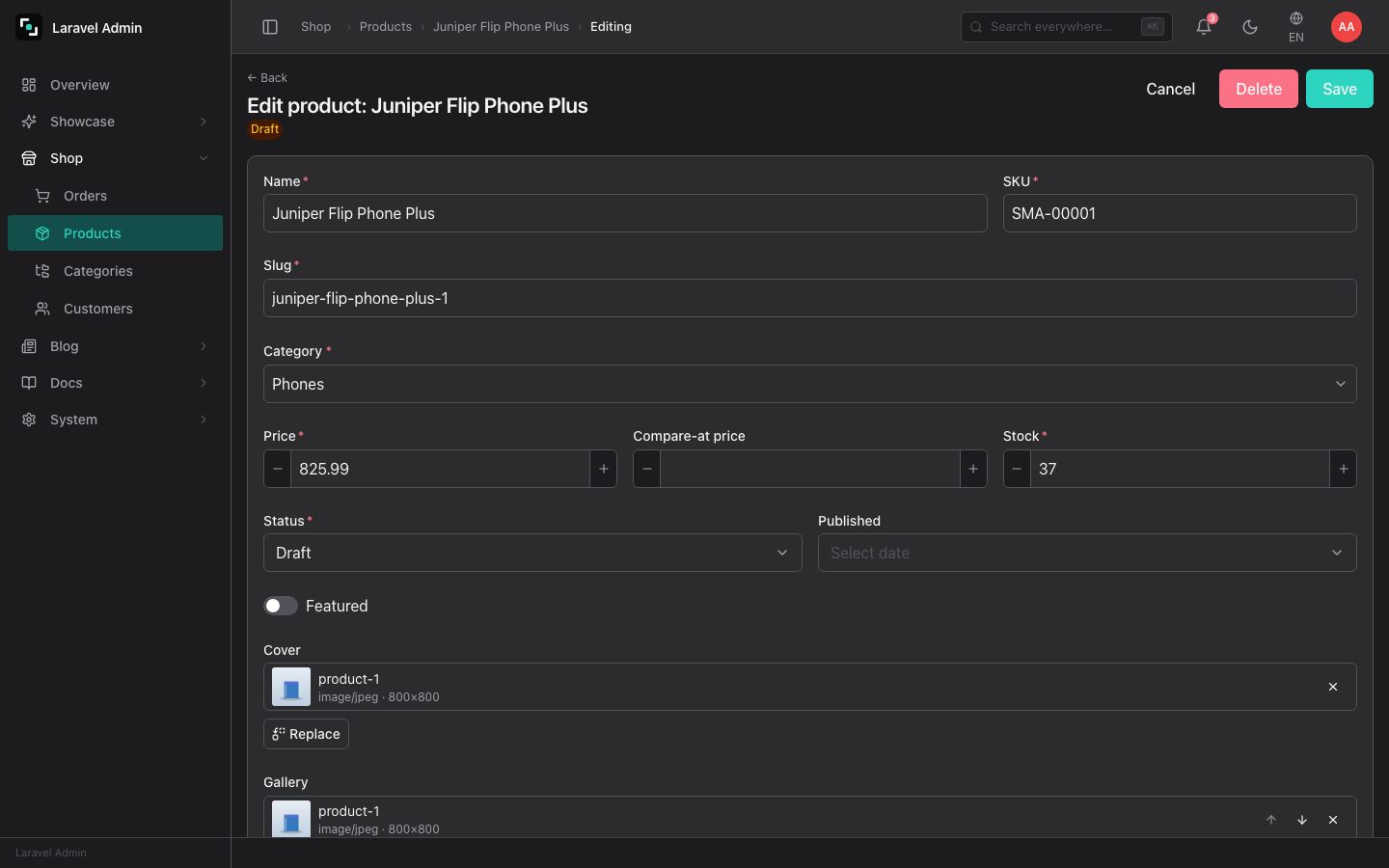Remove gallery image product-1
The height and width of the screenshot is (868, 1389).
(x=1333, y=820)
